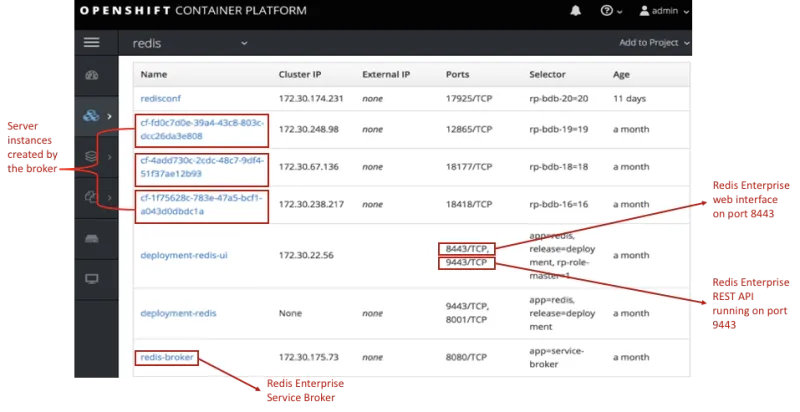Open the Monitoring screen sidebar icon

(92, 278)
